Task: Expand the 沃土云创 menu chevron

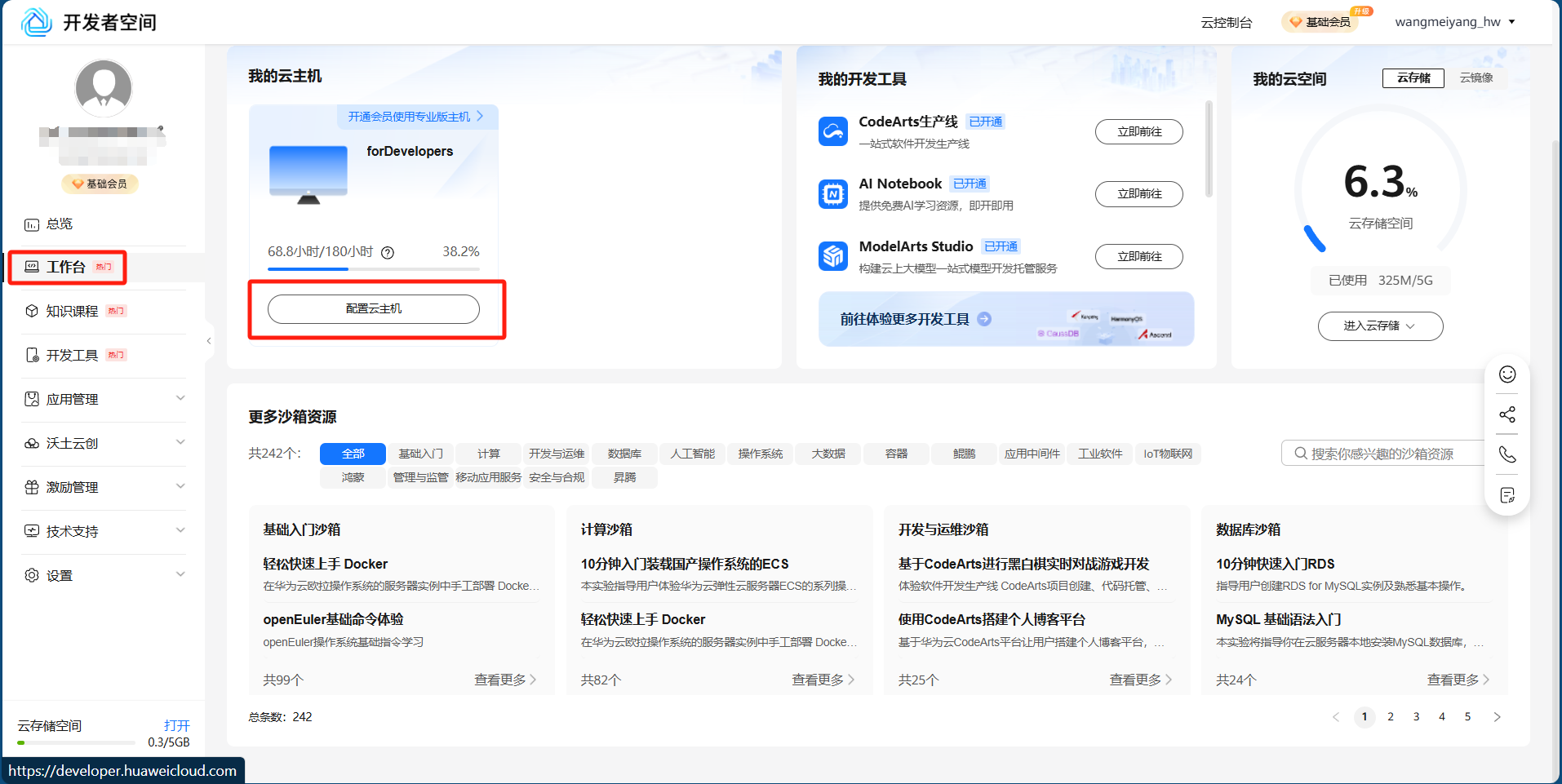Action: click(180, 442)
